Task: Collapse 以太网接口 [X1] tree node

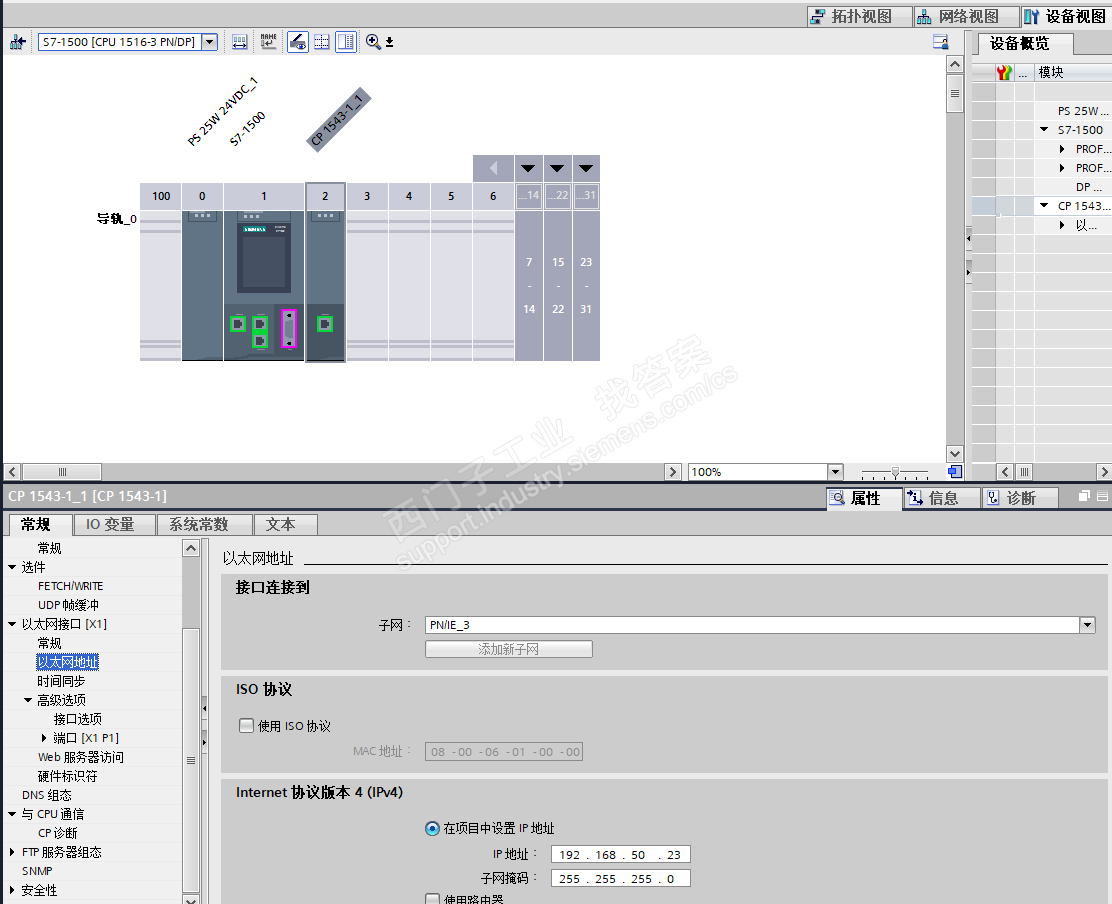Action: (12, 624)
